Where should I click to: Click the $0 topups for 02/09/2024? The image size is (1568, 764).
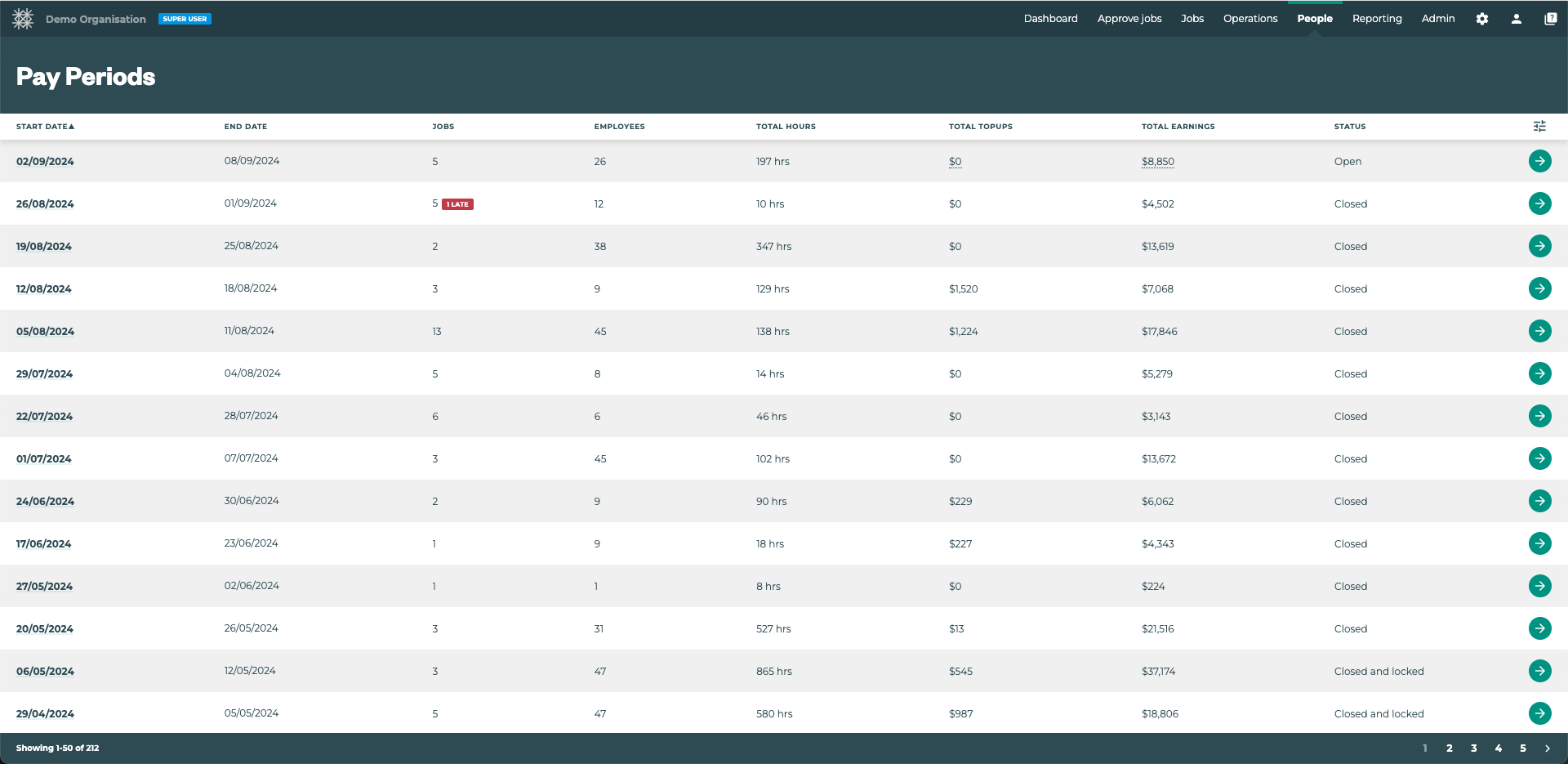click(955, 162)
